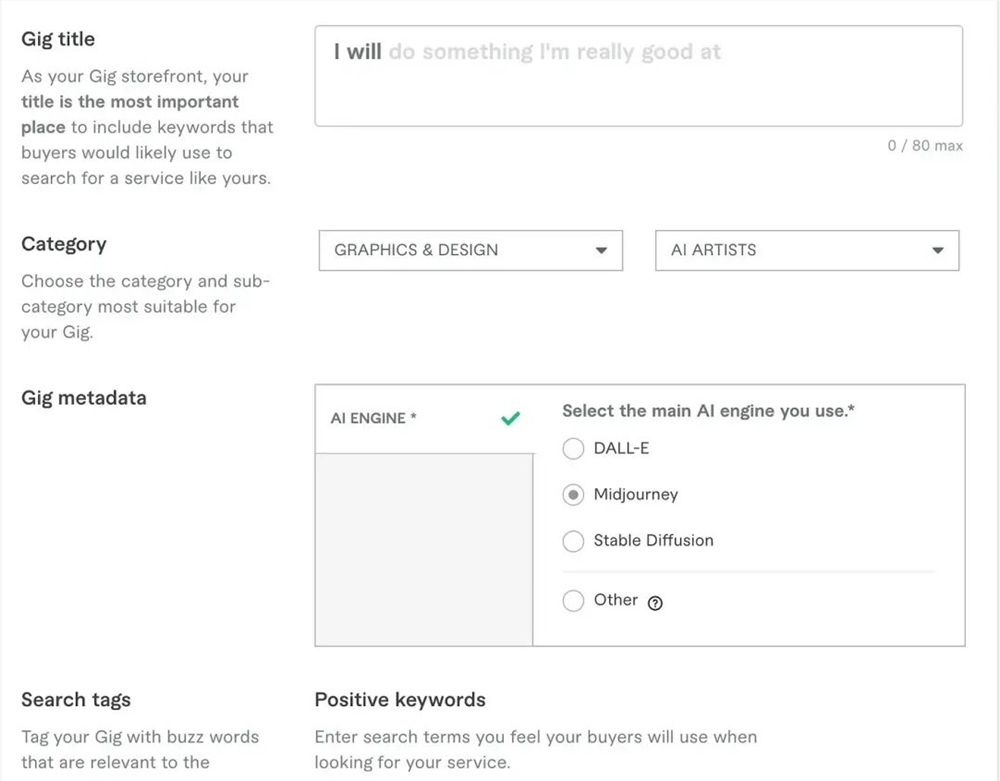This screenshot has height=781, width=1000.
Task: Click the DALL-E option label
Action: 621,448
